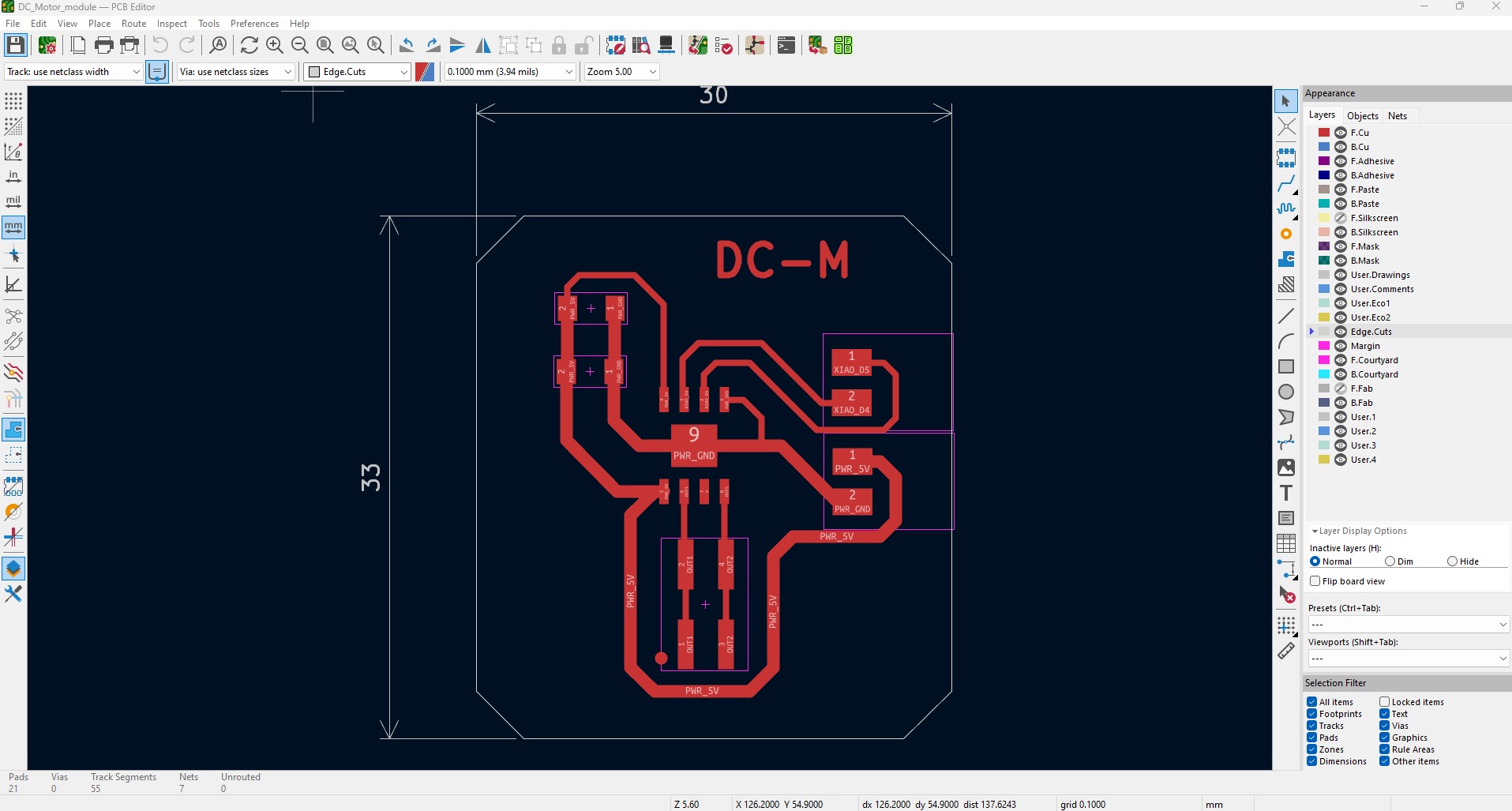Show the F.Fab layer
The image size is (1512, 811).
pos(1341,389)
